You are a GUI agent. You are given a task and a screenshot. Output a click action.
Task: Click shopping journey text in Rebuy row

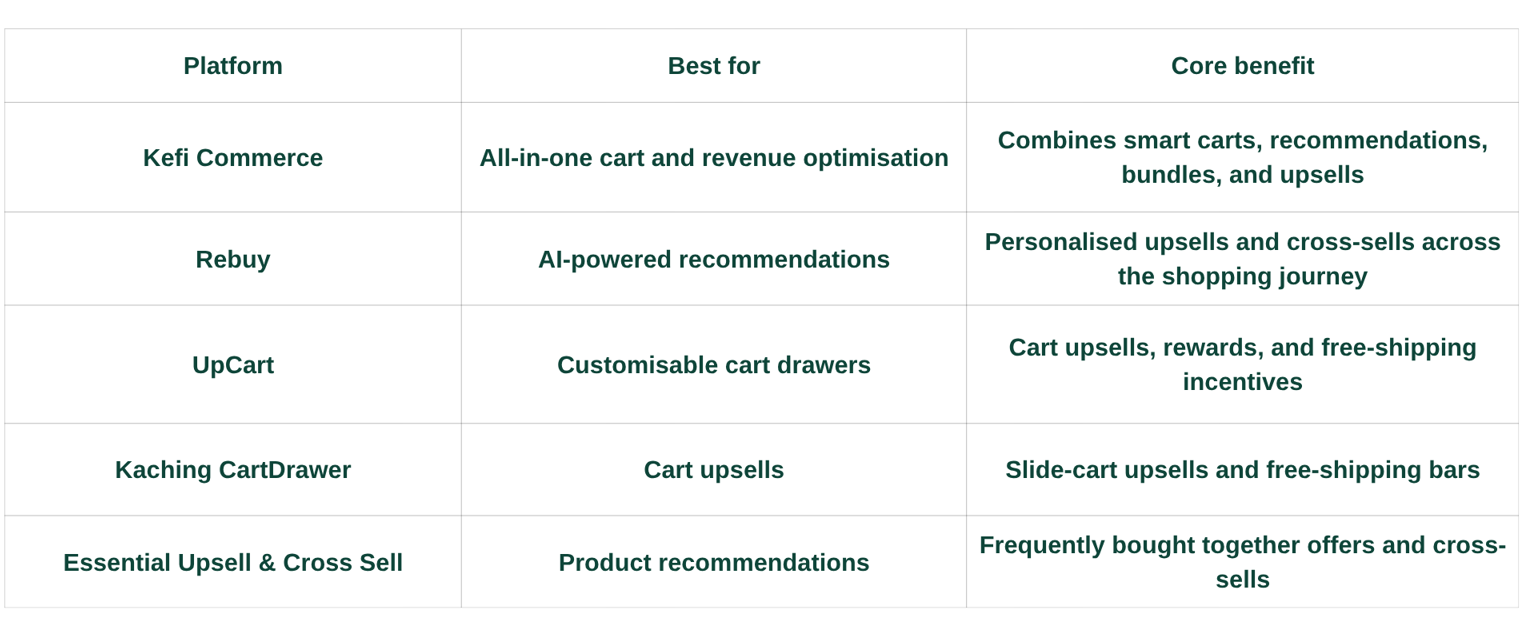1264,277
